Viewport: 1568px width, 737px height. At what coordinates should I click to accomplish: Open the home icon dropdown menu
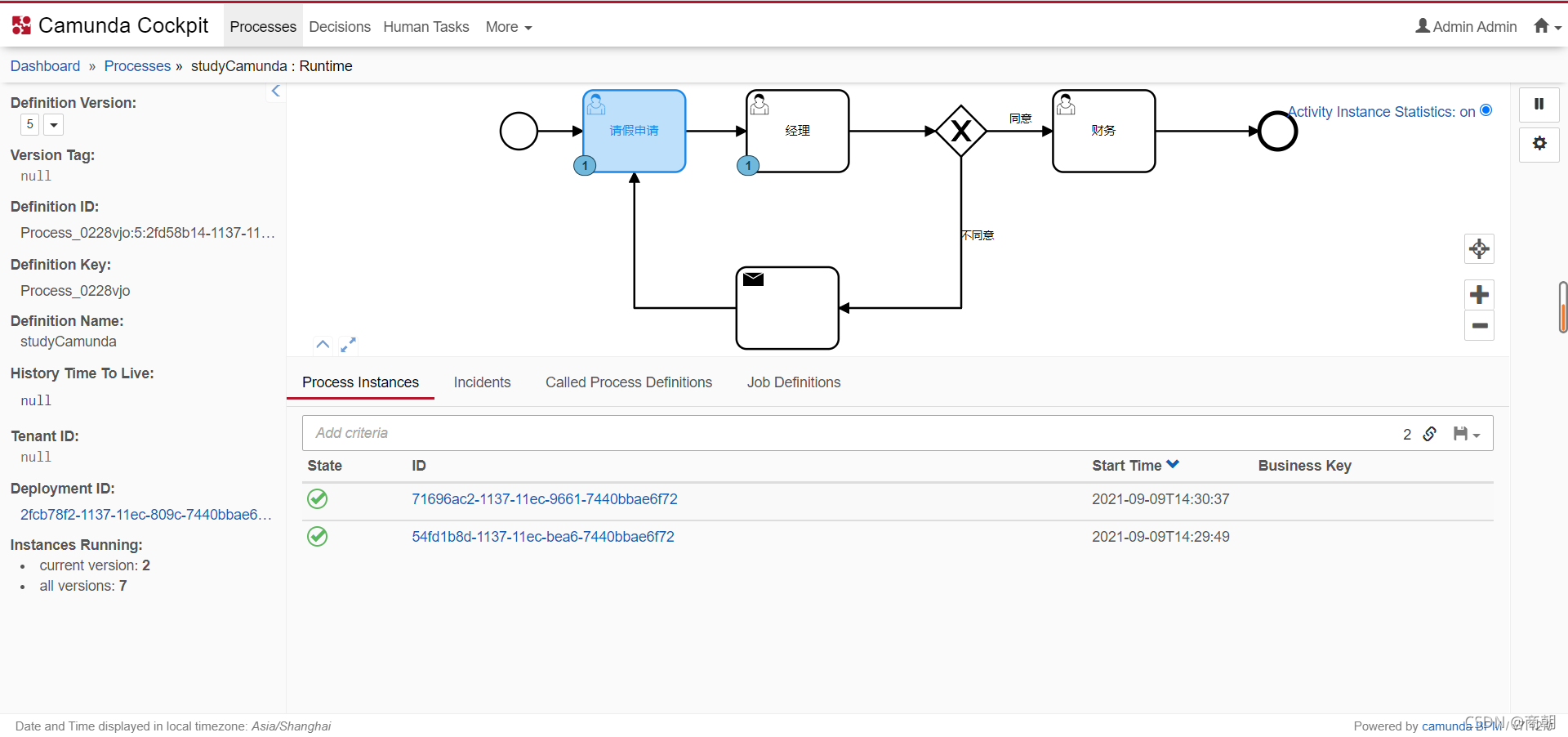point(1547,26)
